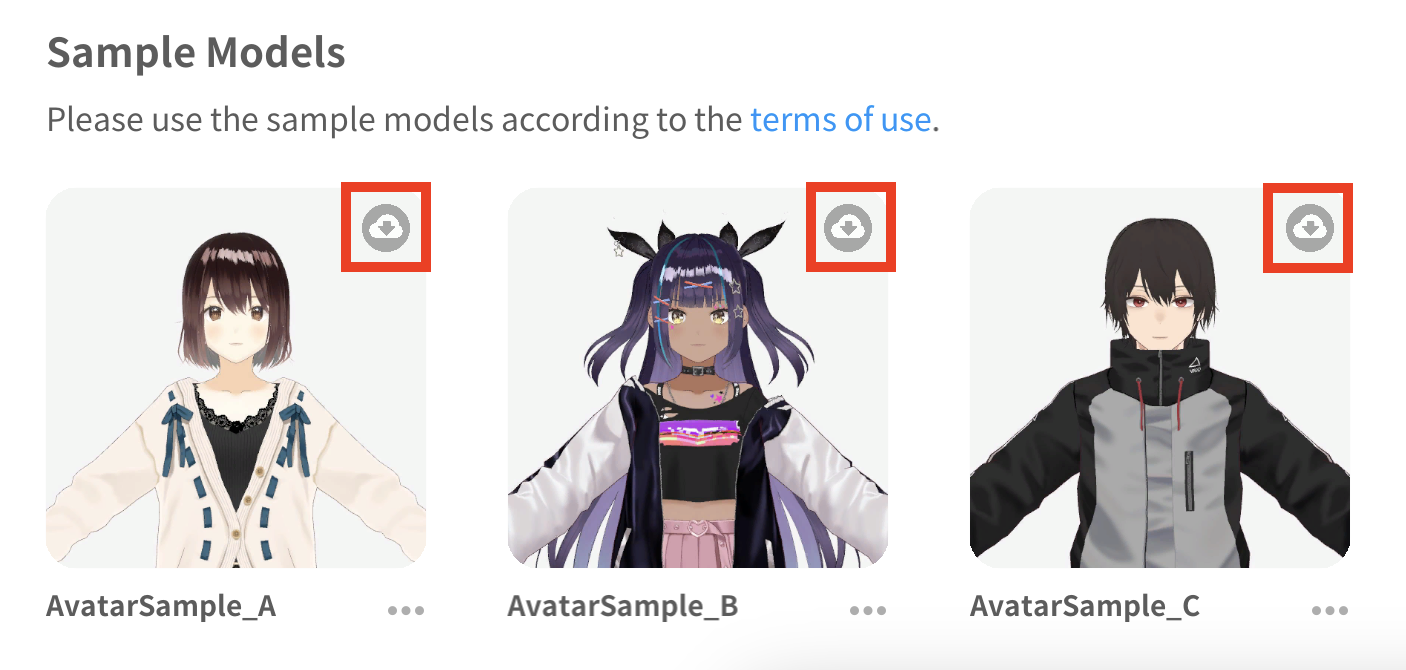Open the three-dot menu for AvatarSample_C

click(x=1330, y=610)
